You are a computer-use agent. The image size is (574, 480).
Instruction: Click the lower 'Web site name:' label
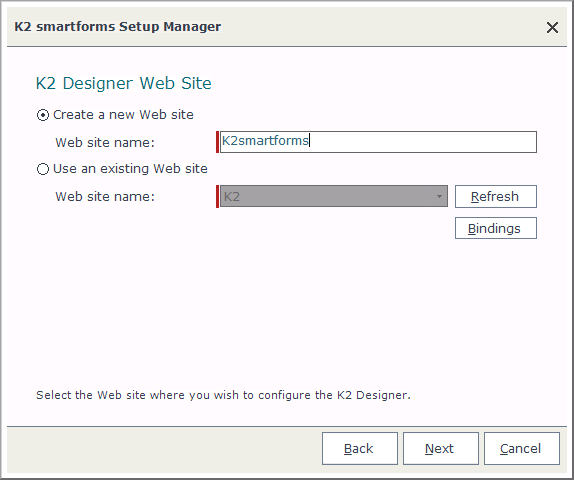105,197
